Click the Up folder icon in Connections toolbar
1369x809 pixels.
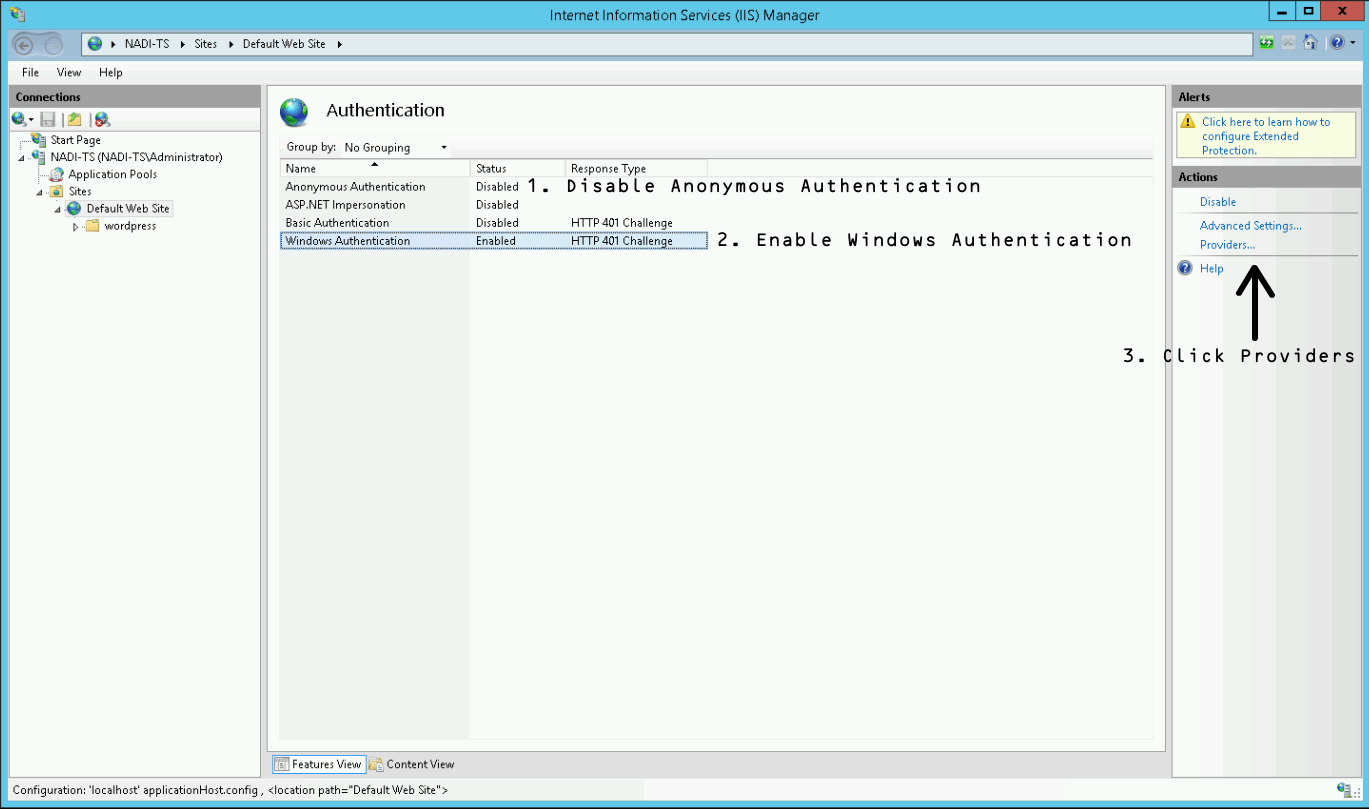tap(73, 119)
